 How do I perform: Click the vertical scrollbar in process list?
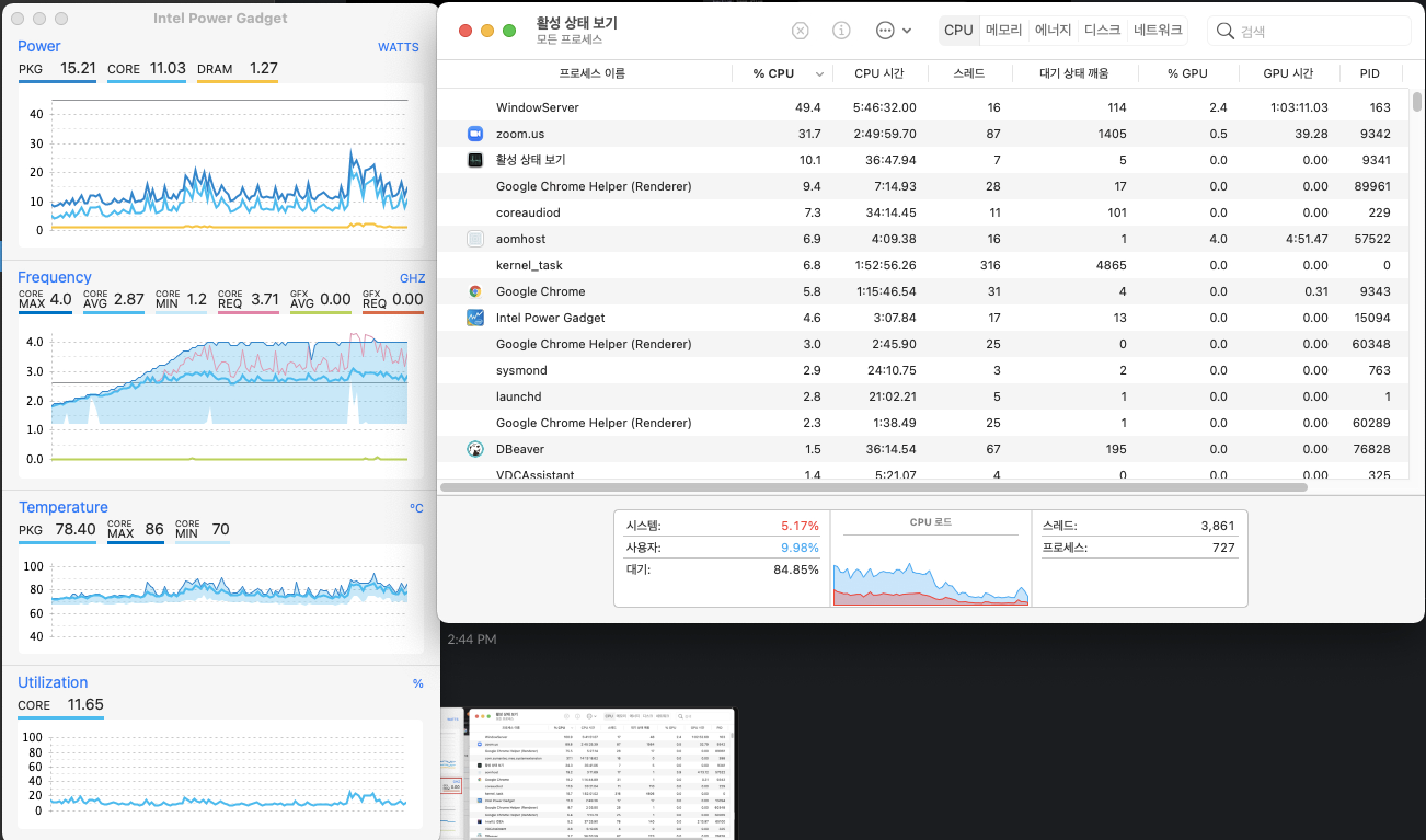(x=1416, y=102)
